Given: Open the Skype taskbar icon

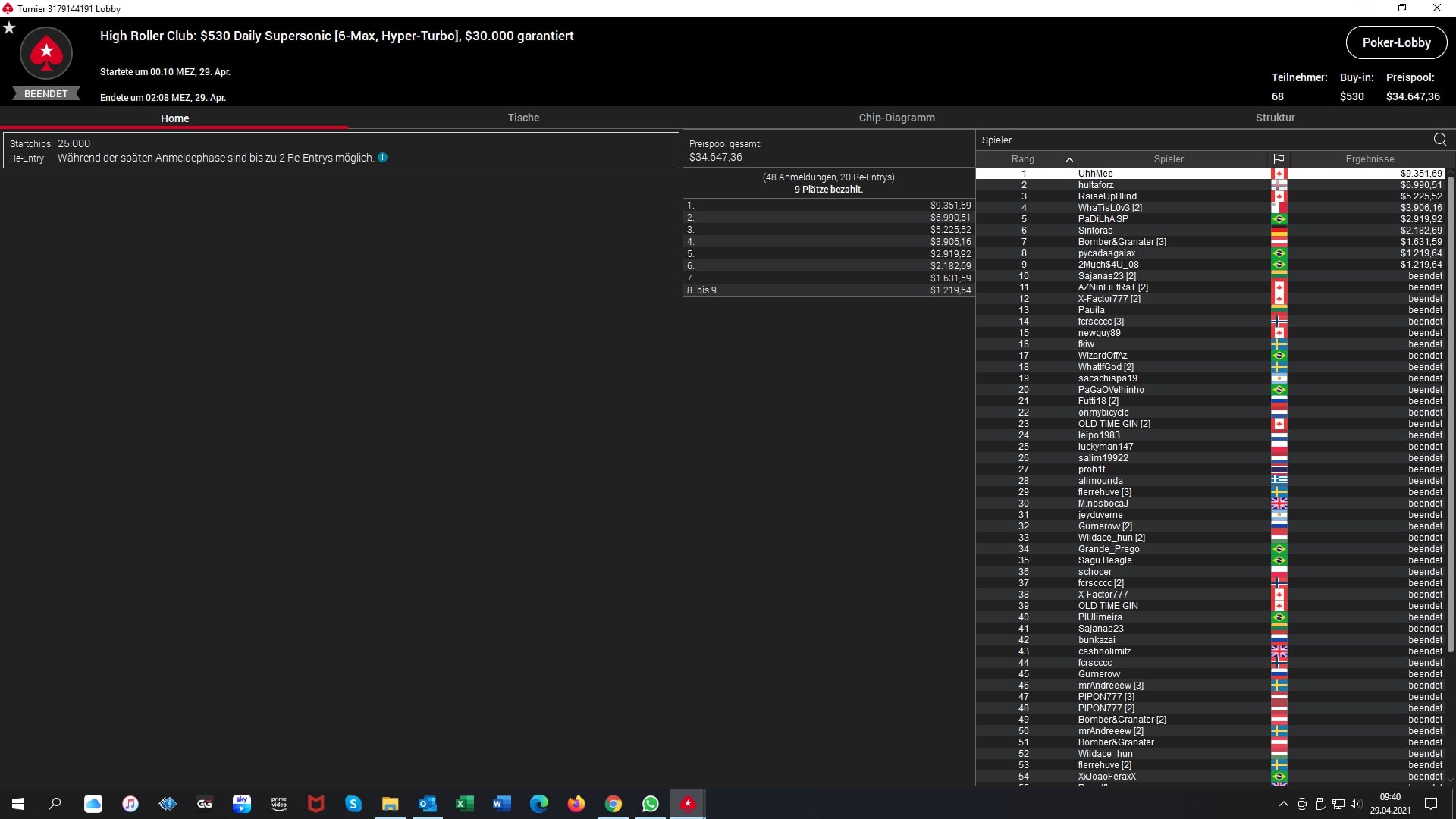Looking at the screenshot, I should pyautogui.click(x=353, y=804).
